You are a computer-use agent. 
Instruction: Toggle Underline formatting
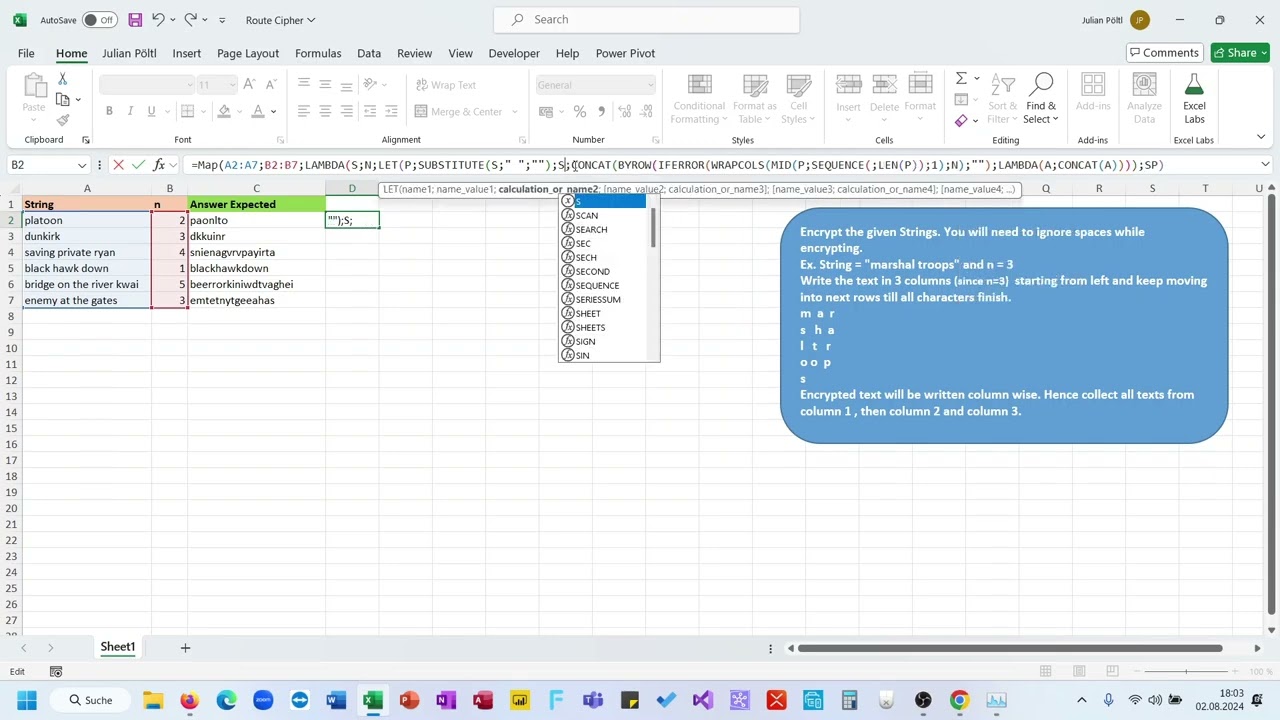click(x=151, y=111)
